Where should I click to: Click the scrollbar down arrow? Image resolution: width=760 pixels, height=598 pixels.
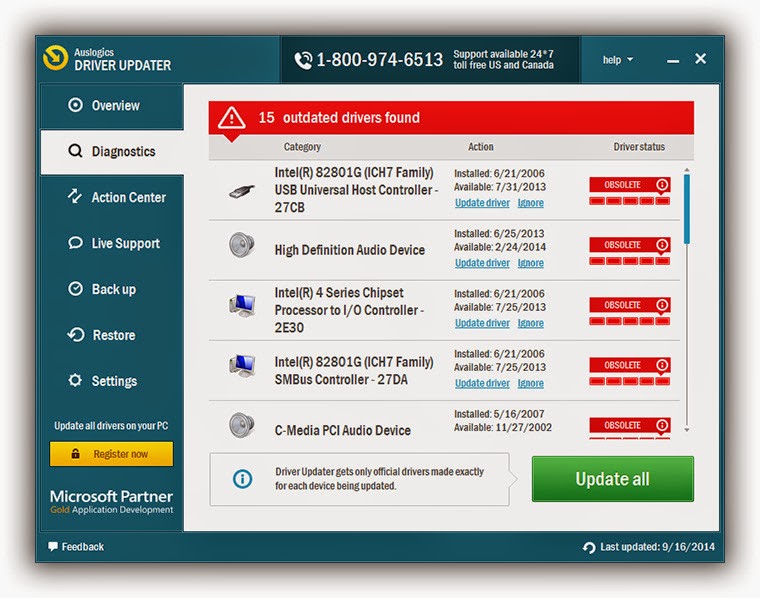[686, 430]
